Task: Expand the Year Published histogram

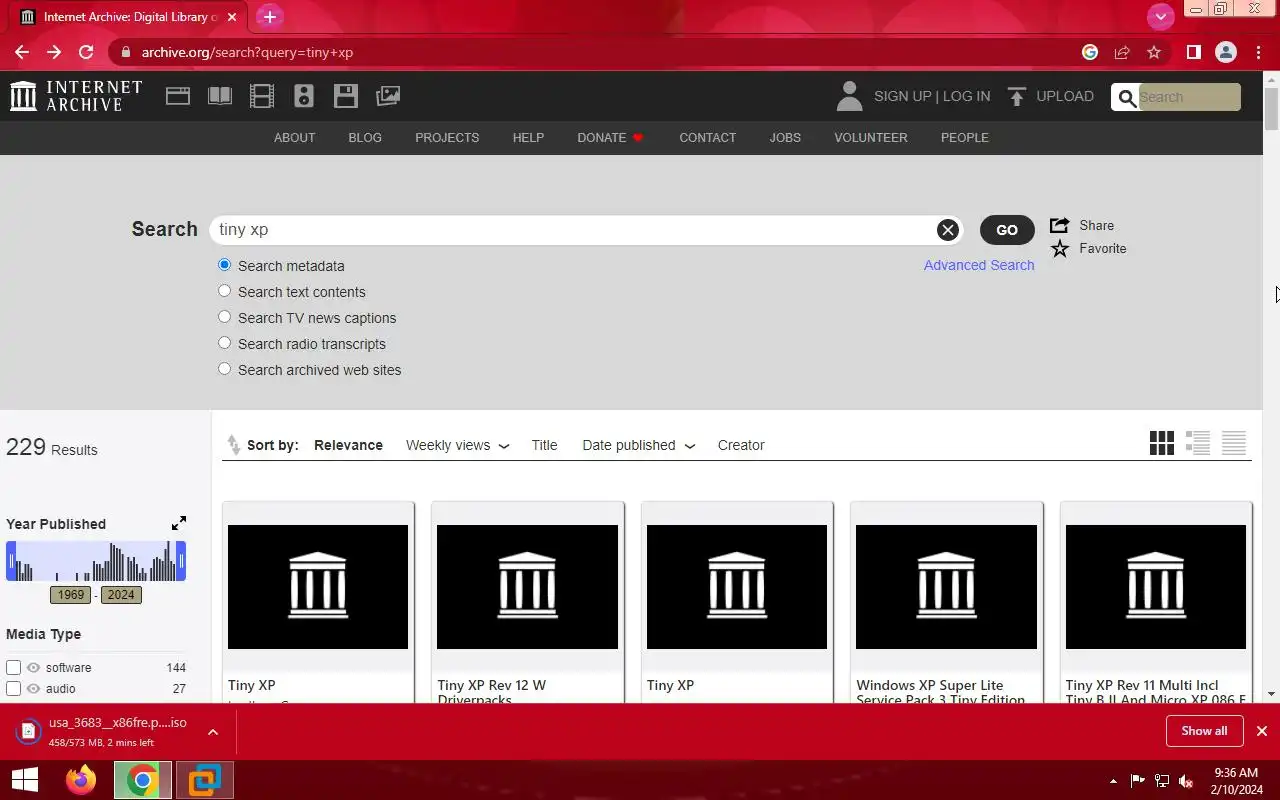Action: pos(179,523)
